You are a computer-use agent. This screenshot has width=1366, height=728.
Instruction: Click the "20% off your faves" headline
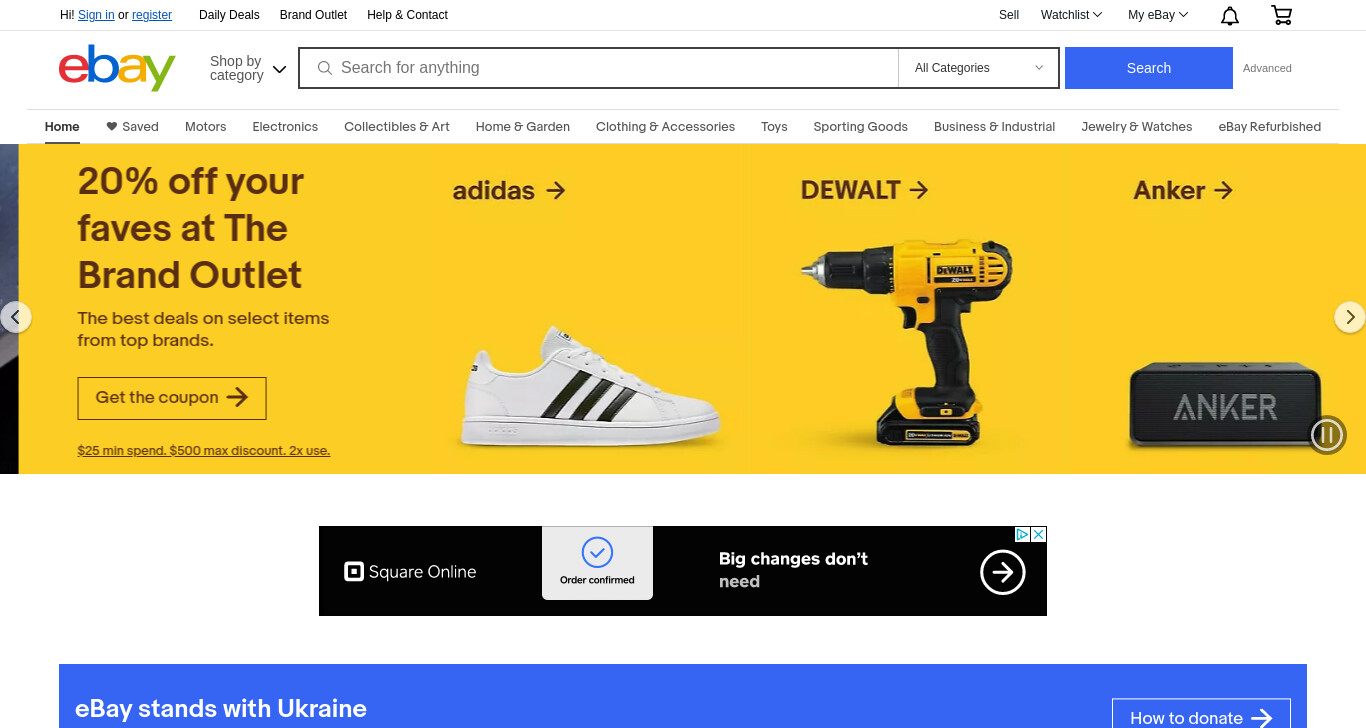click(x=191, y=228)
